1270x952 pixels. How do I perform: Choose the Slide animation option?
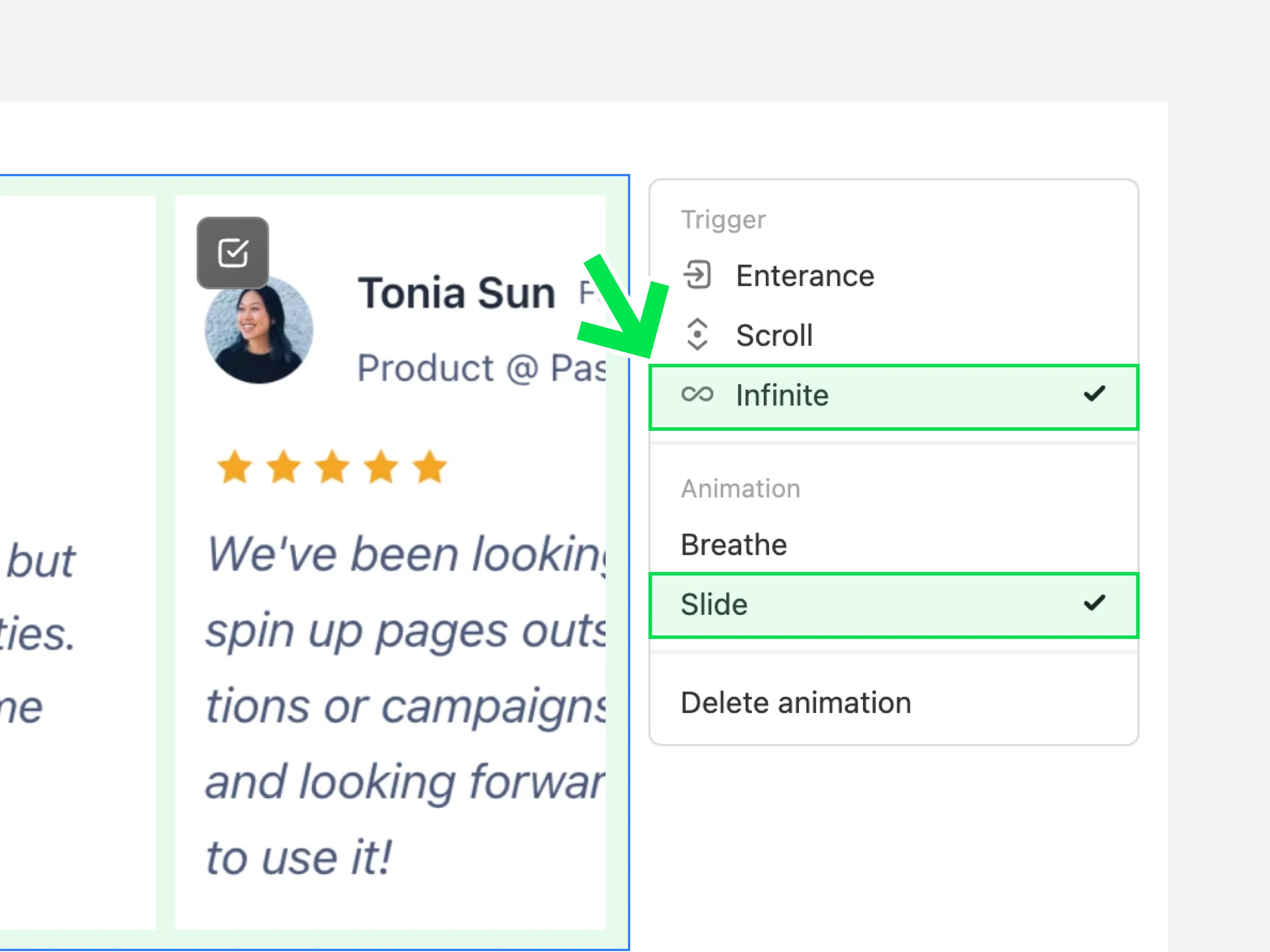[x=714, y=604]
